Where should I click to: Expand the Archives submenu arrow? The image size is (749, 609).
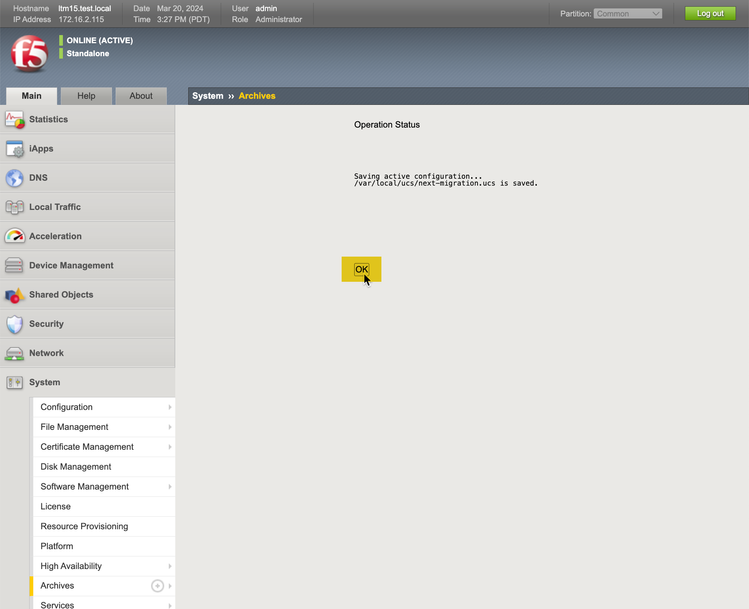[170, 586]
